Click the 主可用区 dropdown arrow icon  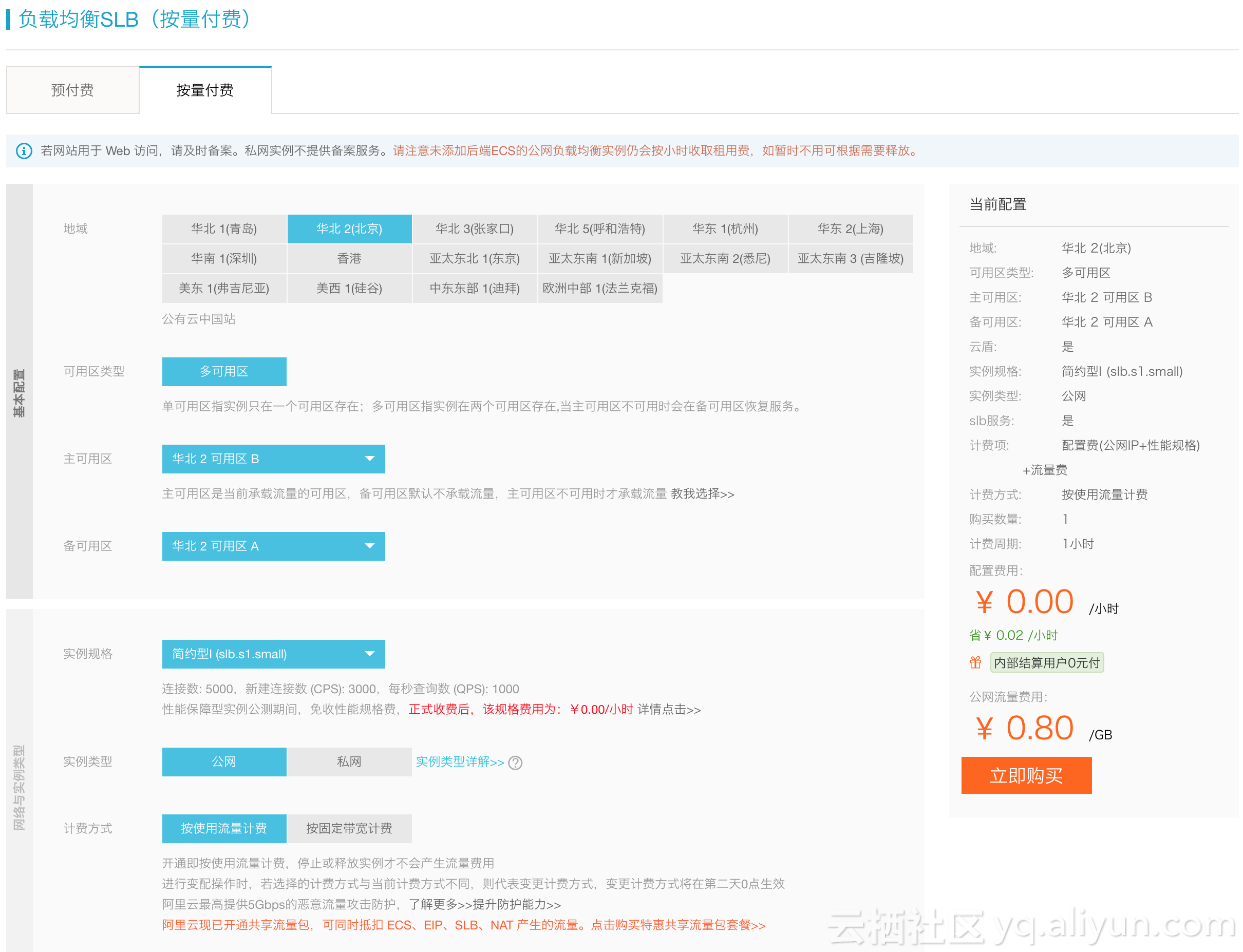tap(369, 459)
